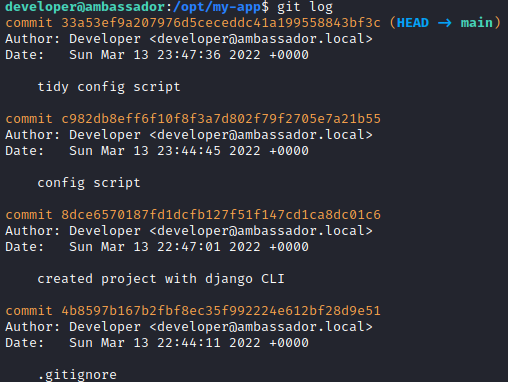508x382 pixels.
Task: Click the arrow between HEAD and main
Action: point(444,23)
